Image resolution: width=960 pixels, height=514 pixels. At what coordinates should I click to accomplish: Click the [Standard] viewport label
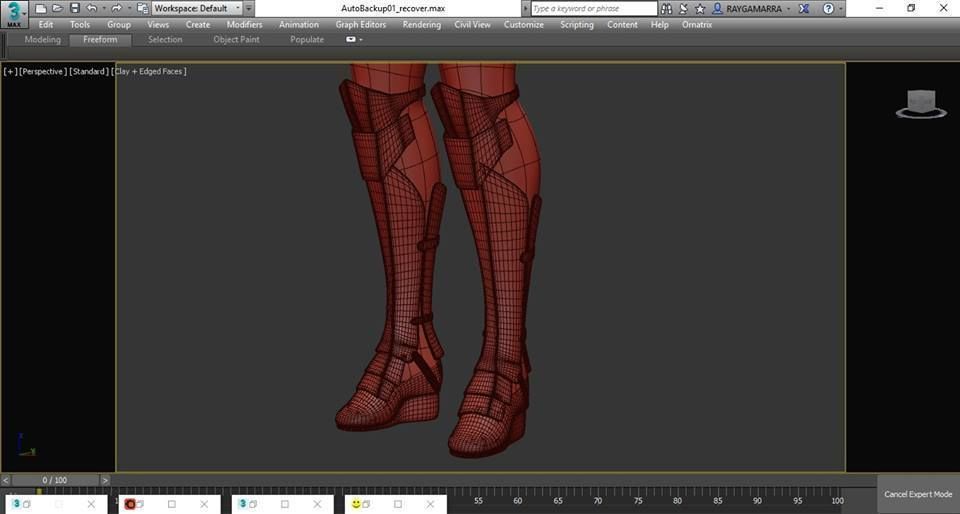click(89, 72)
